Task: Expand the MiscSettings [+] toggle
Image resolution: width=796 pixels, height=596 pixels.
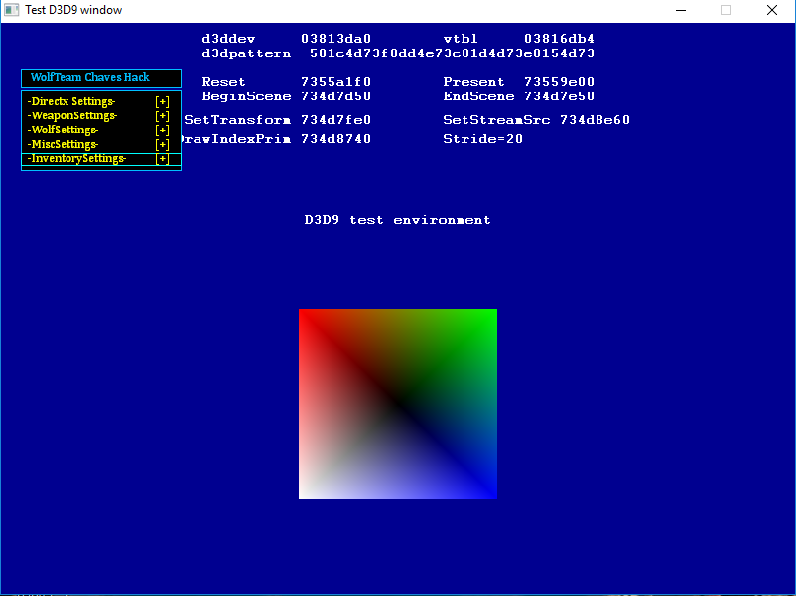Action: tap(162, 144)
